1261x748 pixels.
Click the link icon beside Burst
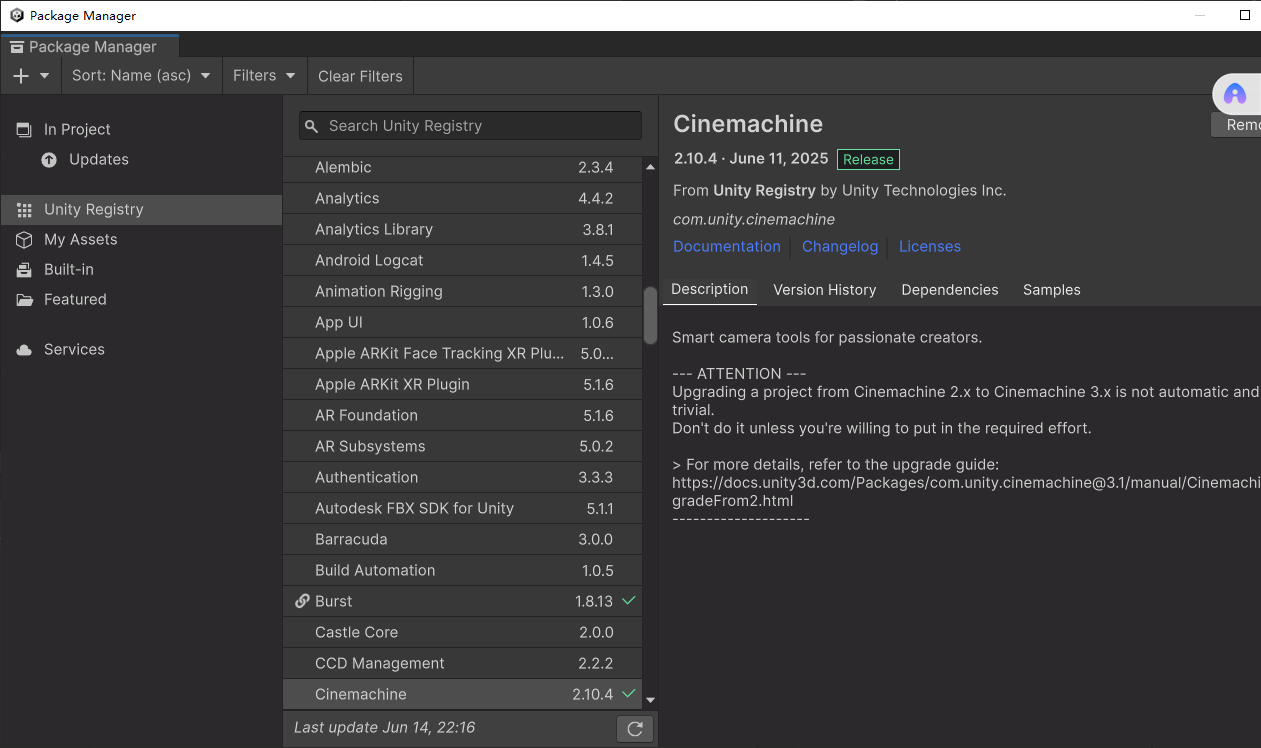302,601
